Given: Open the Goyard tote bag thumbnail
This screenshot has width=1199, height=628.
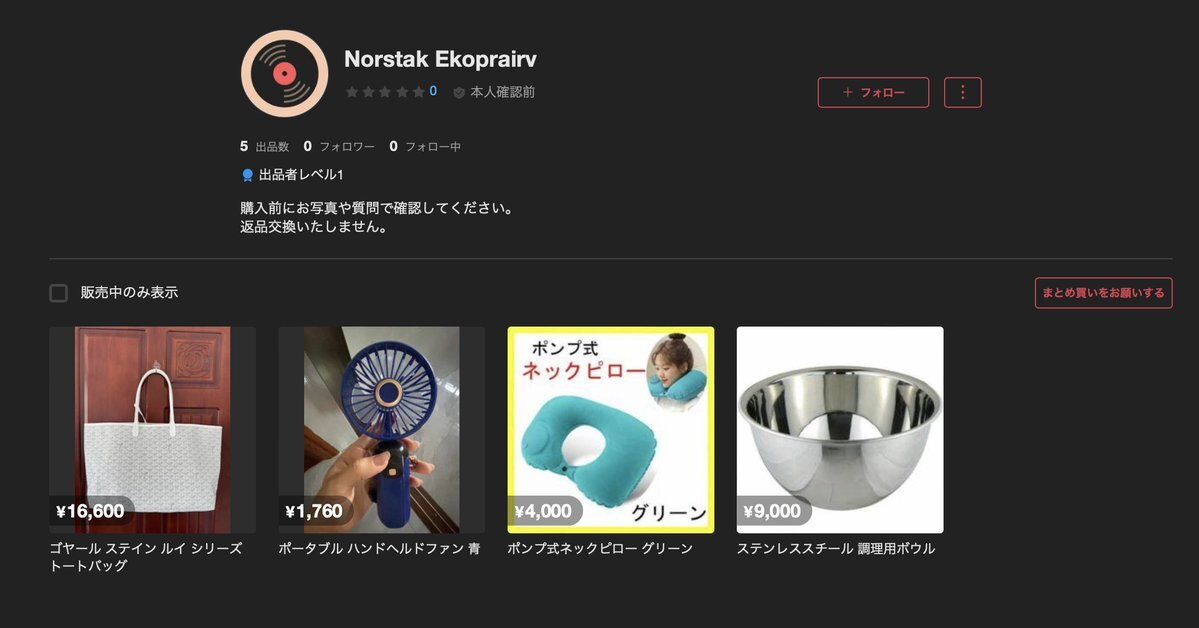Looking at the screenshot, I should (152, 430).
